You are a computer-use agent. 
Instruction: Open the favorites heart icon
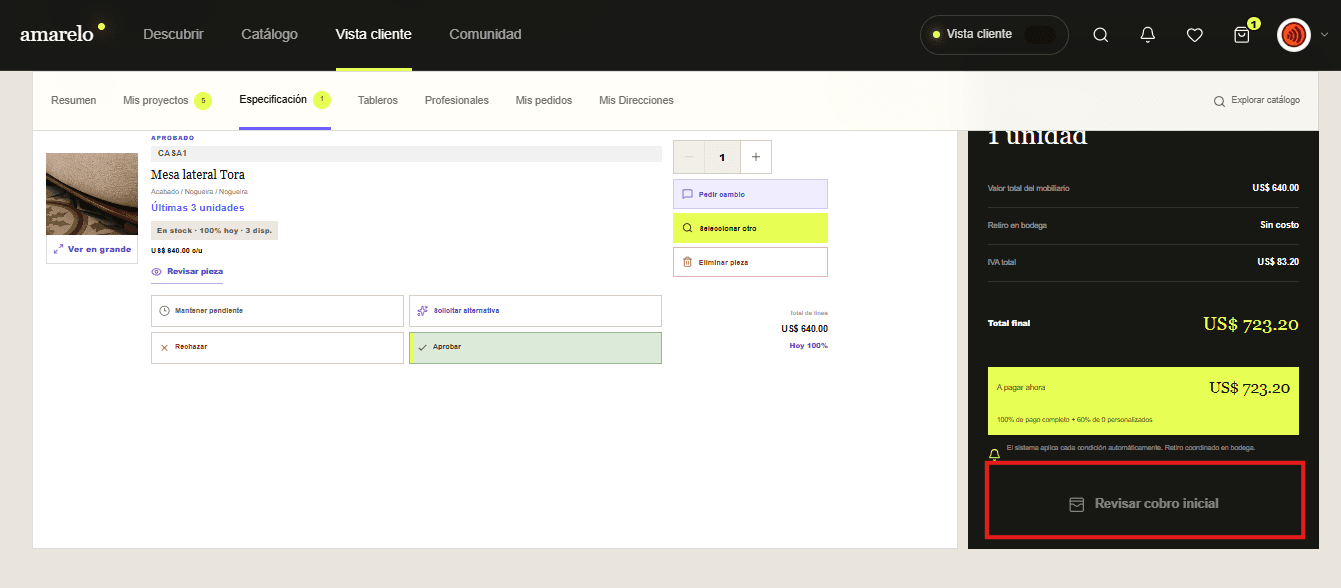pyautogui.click(x=1194, y=35)
